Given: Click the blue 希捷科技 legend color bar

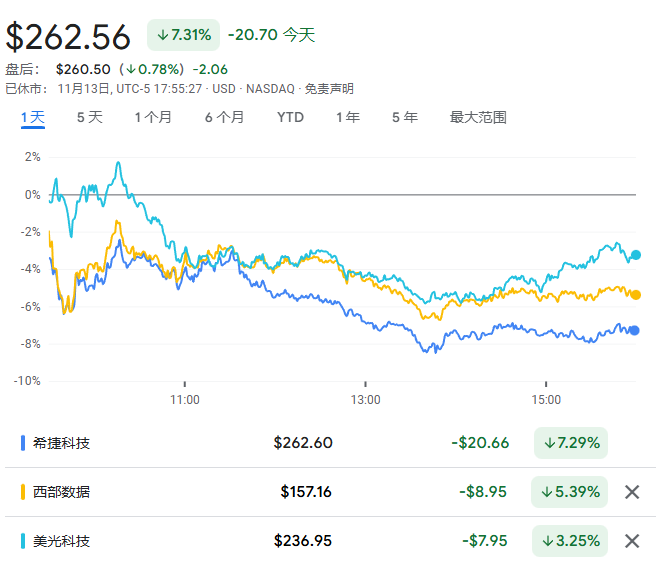Looking at the screenshot, I should 23,443.
